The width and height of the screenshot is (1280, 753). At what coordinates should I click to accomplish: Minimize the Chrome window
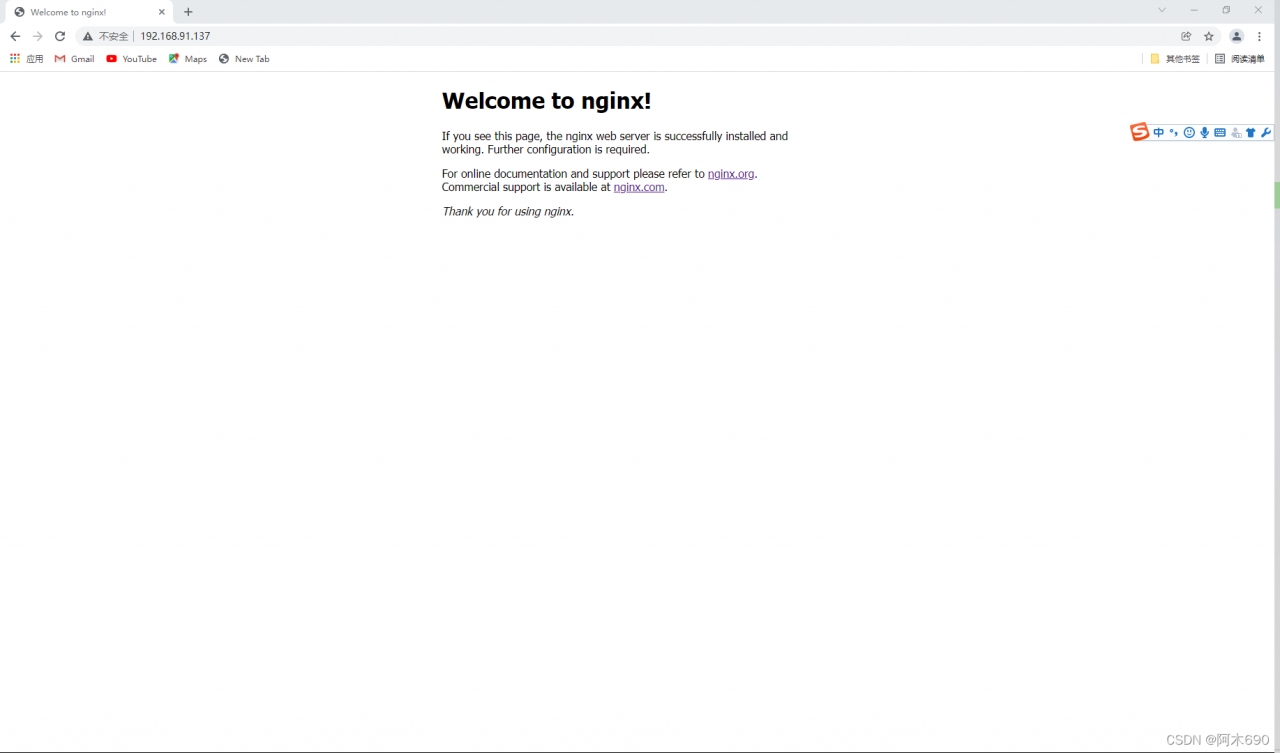[1194, 10]
